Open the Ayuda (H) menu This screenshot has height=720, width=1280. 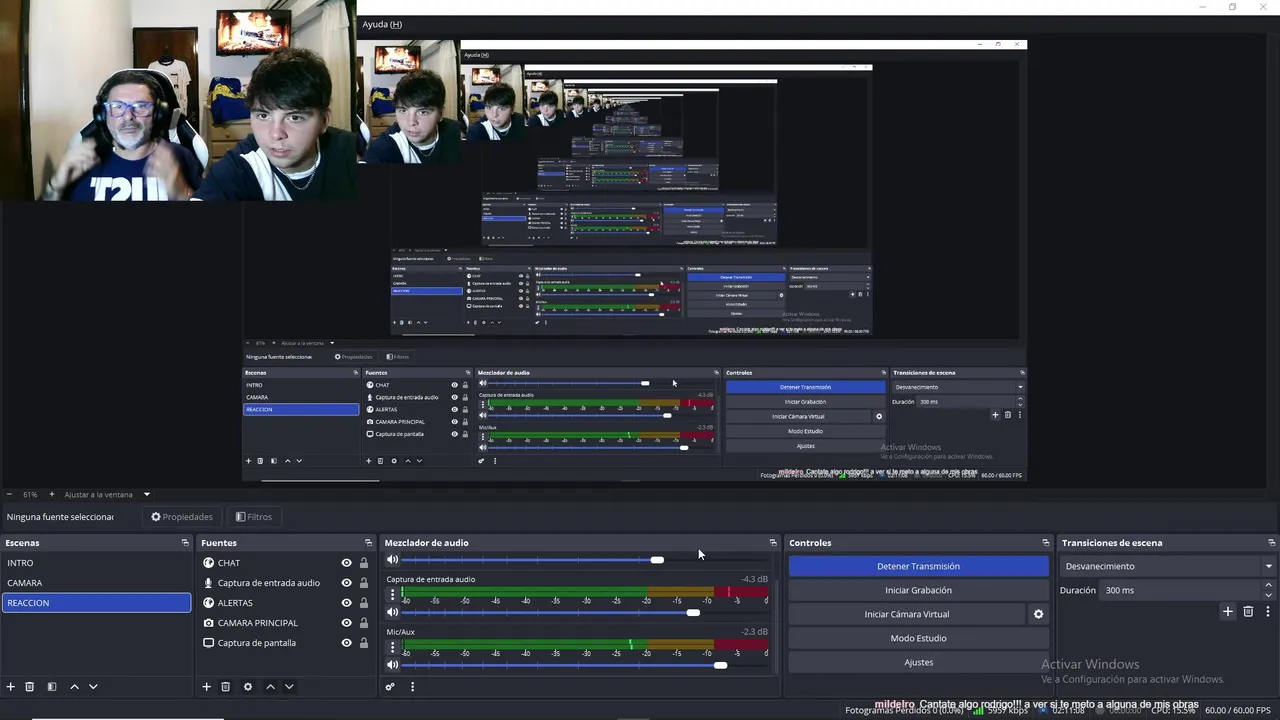pos(382,24)
